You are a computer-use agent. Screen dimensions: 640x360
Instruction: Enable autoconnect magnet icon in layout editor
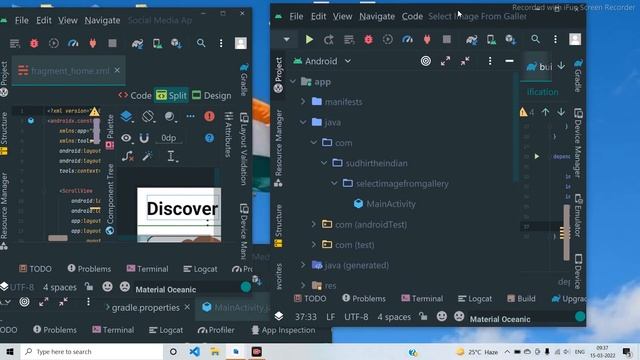(144, 138)
